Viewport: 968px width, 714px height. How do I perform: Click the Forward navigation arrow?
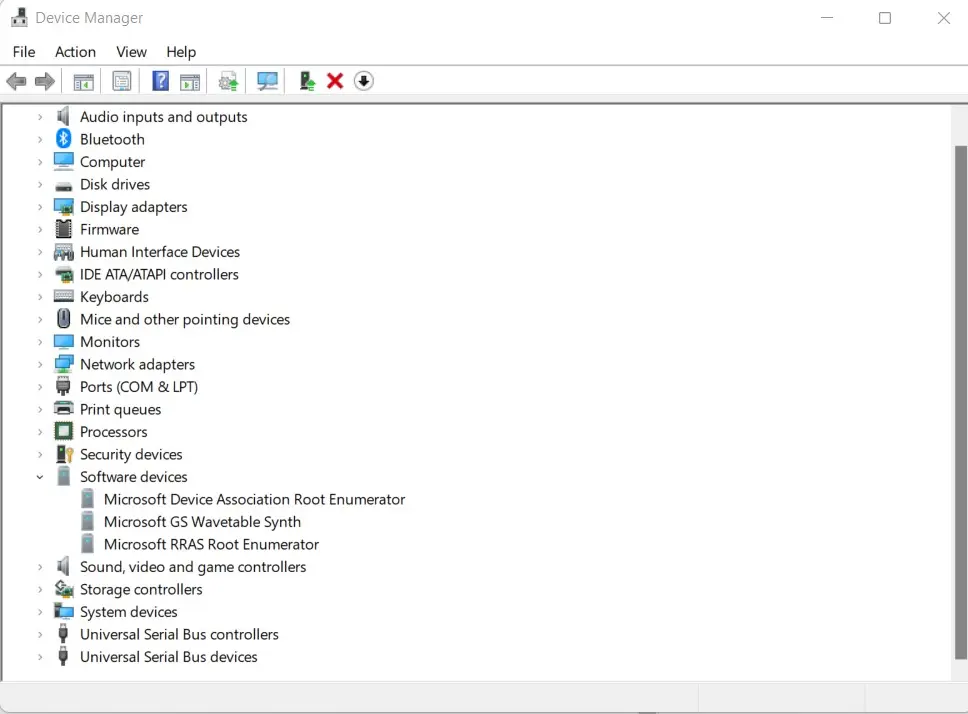44,80
